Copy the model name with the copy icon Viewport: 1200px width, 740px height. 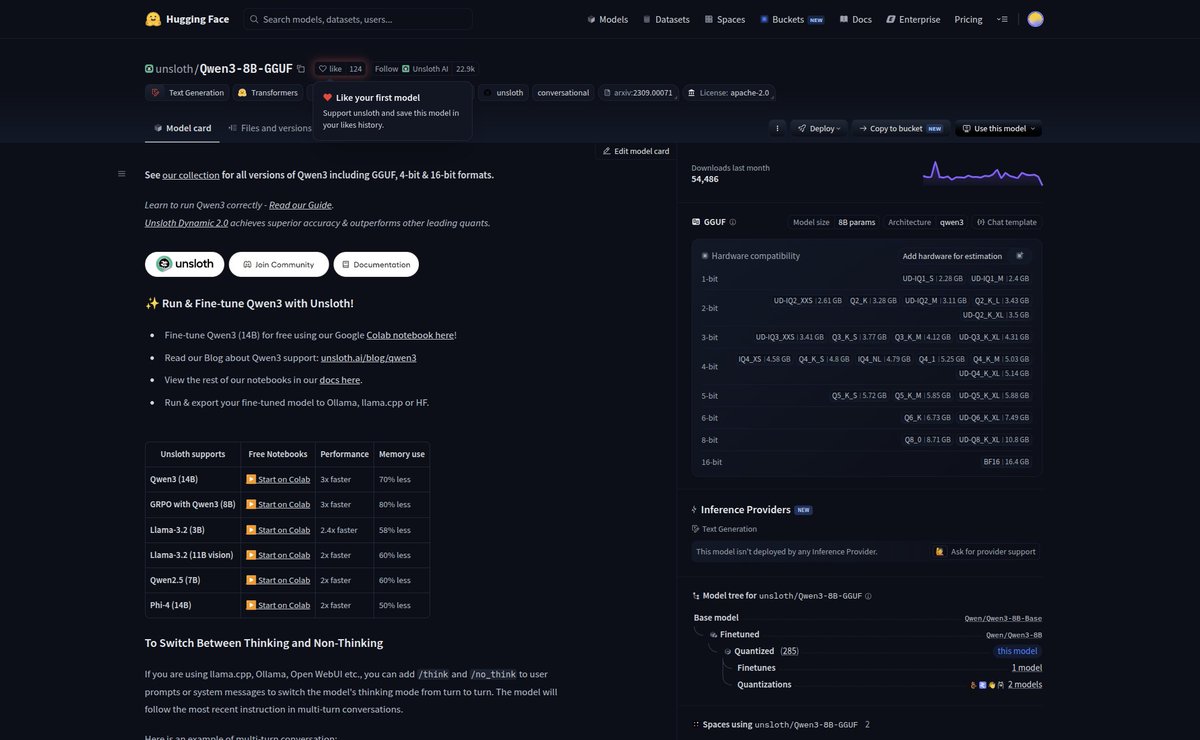[x=301, y=69]
